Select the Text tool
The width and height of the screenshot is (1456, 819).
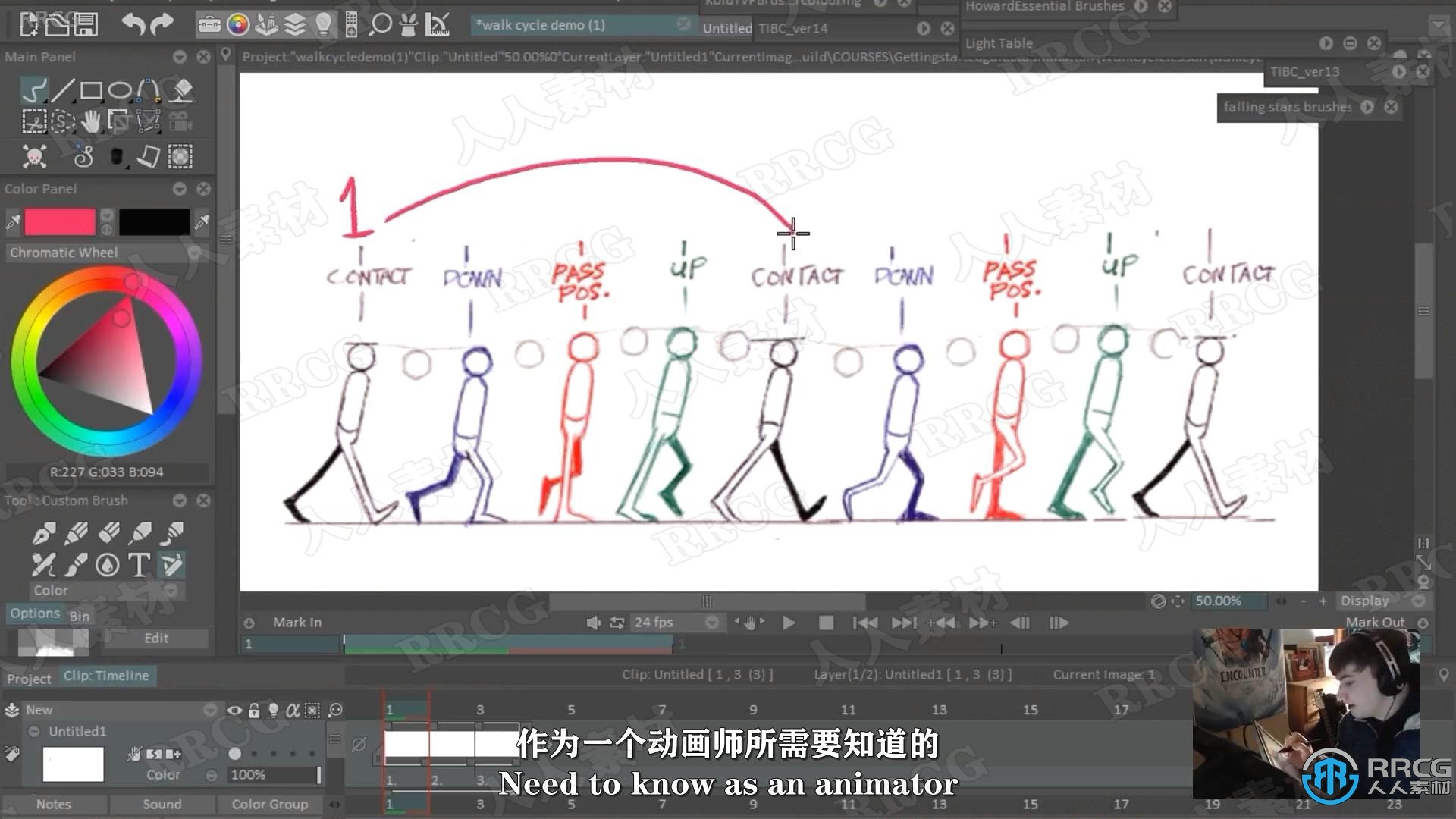pos(139,565)
